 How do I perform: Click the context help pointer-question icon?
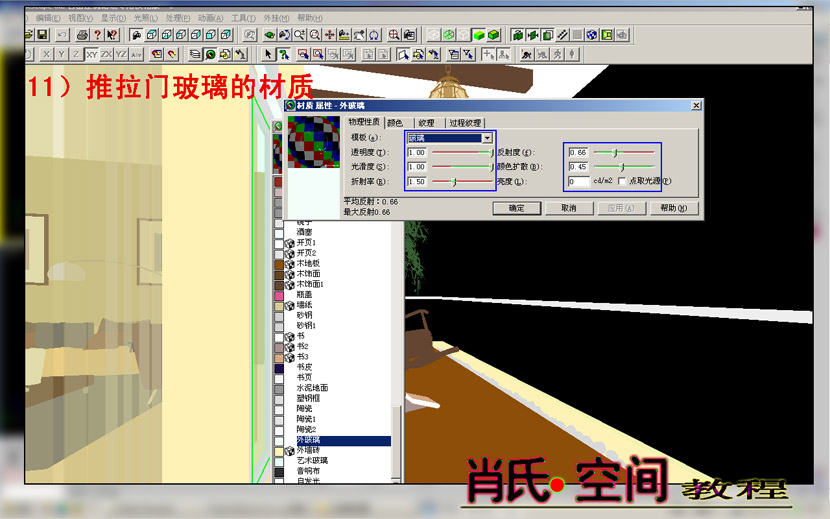pyautogui.click(x=112, y=35)
